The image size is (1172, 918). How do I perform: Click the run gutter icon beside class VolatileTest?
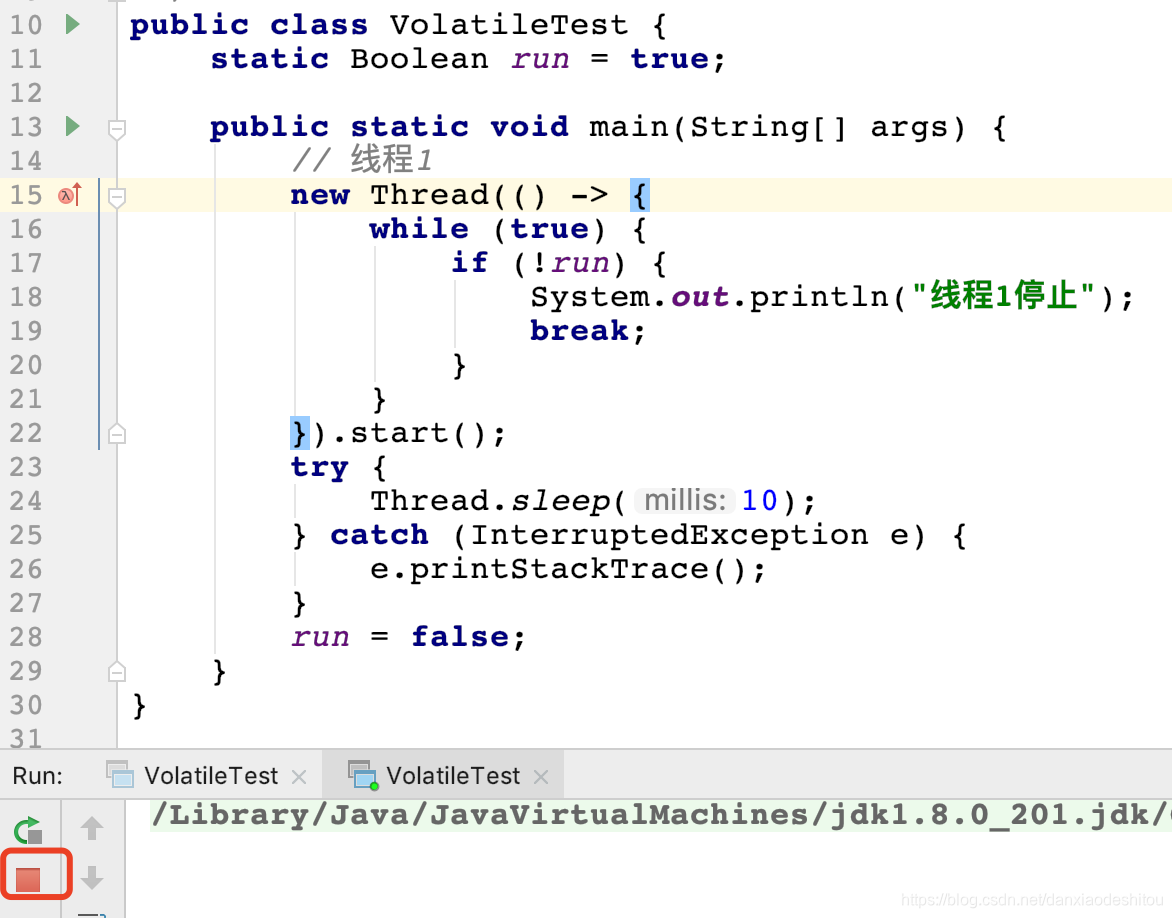tap(73, 25)
